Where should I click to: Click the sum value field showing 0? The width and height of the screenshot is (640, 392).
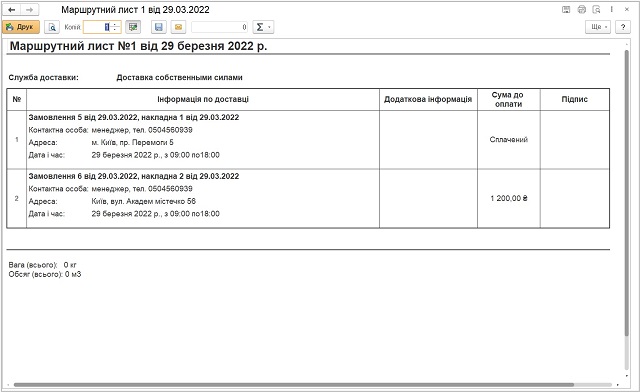[x=220, y=27]
